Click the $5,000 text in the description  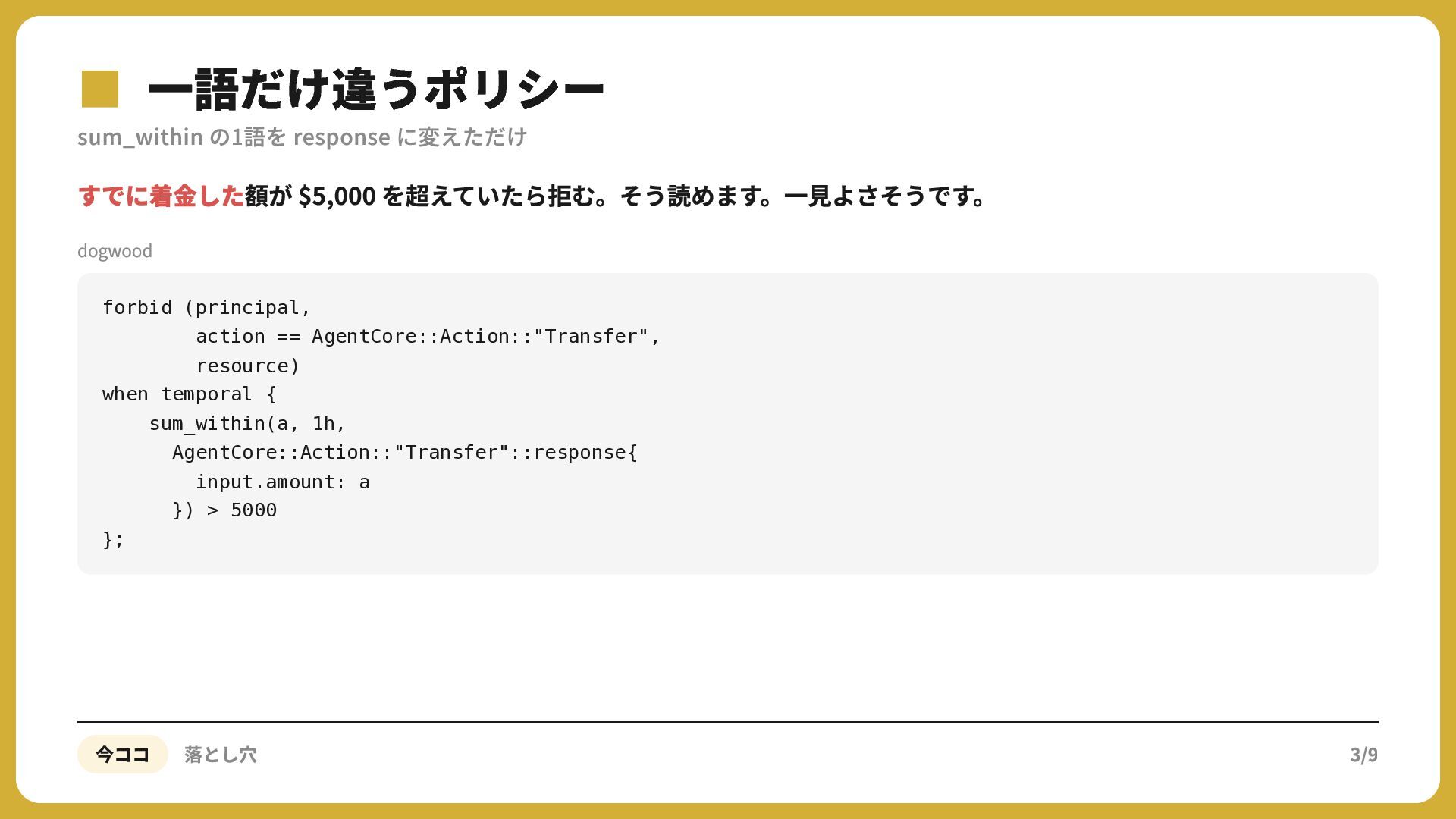[337, 196]
